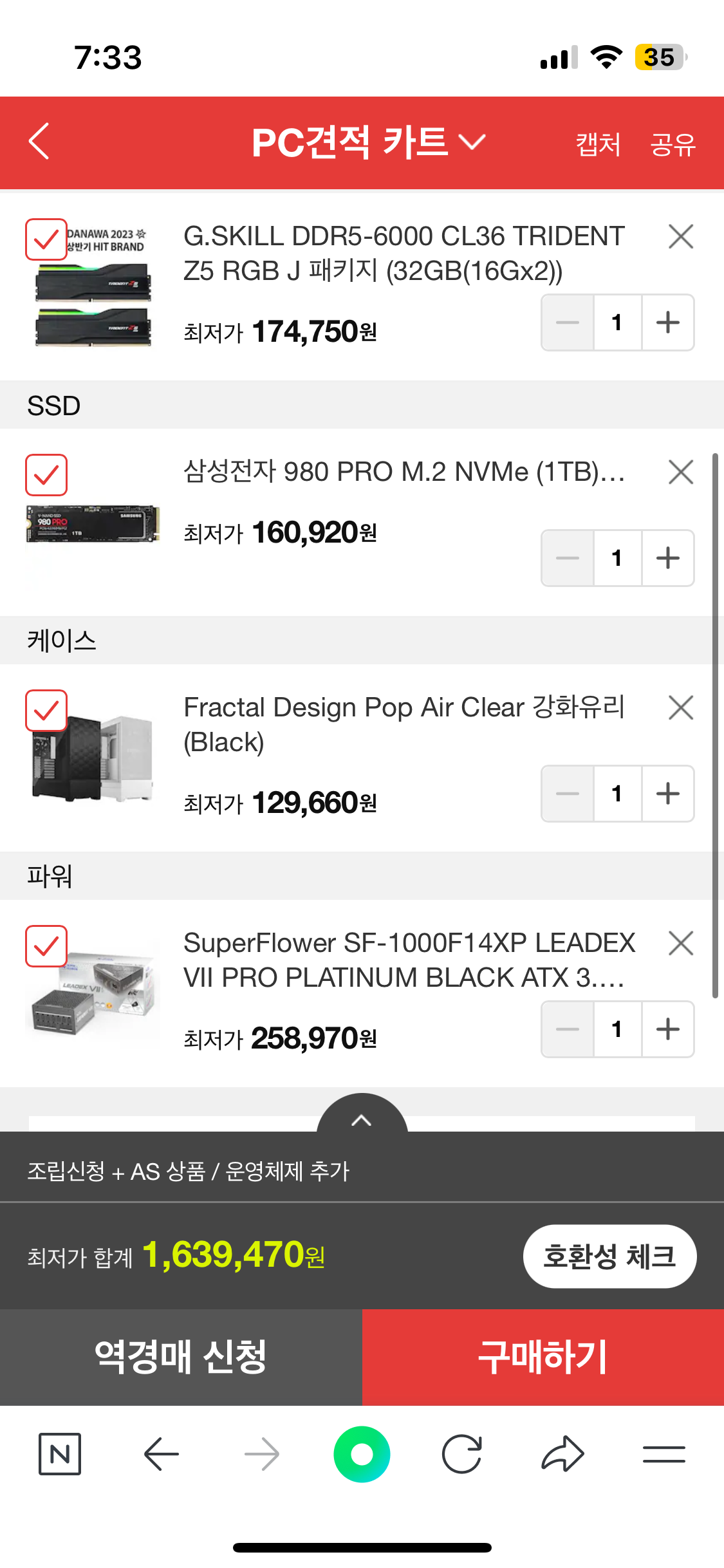Open the browser hamburger menu
The width and height of the screenshot is (724, 1568).
pos(664,1454)
